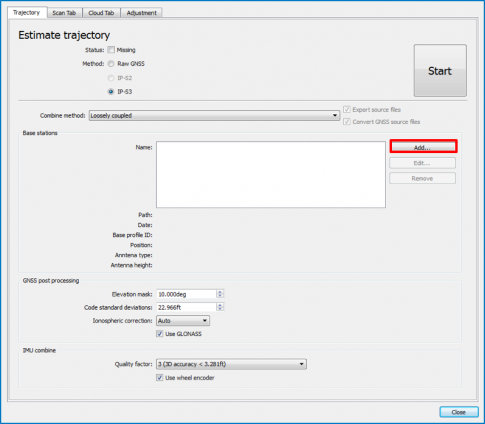Image resolution: width=485 pixels, height=424 pixels.
Task: Open the Quality factor dropdown
Action: pyautogui.click(x=231, y=364)
